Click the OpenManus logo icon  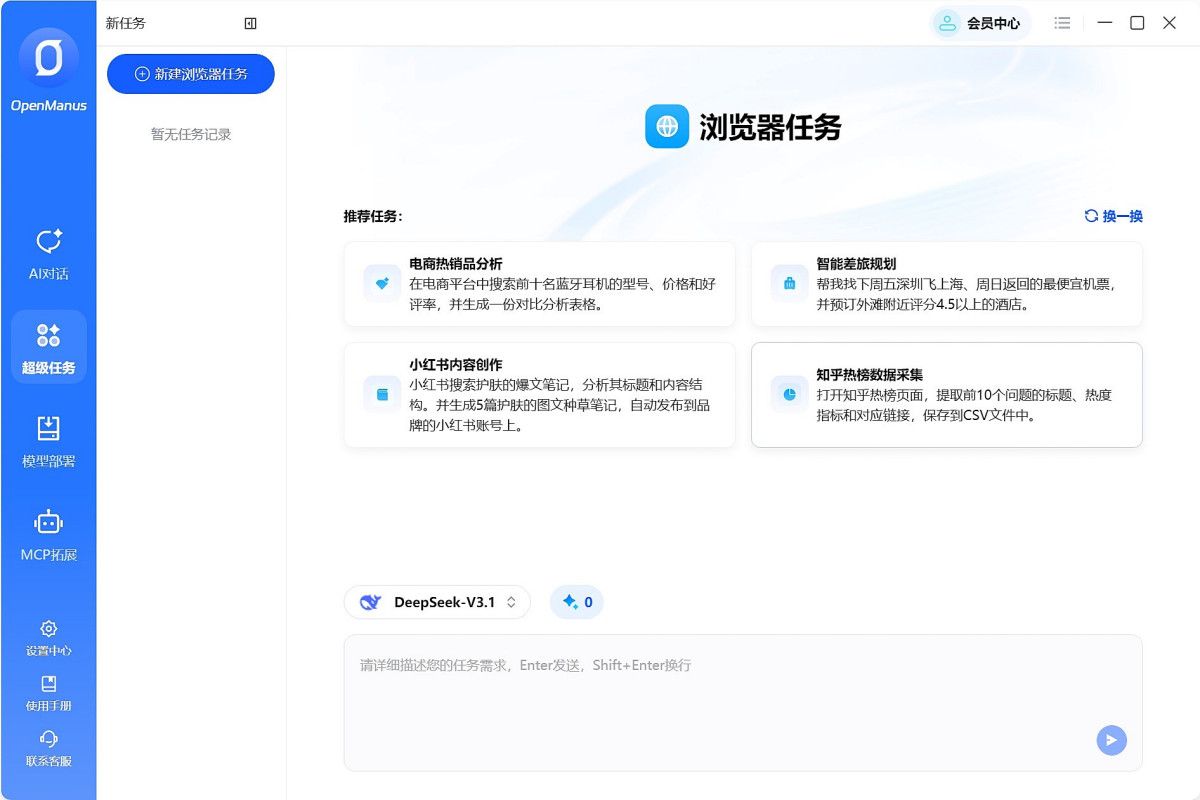pos(48,58)
